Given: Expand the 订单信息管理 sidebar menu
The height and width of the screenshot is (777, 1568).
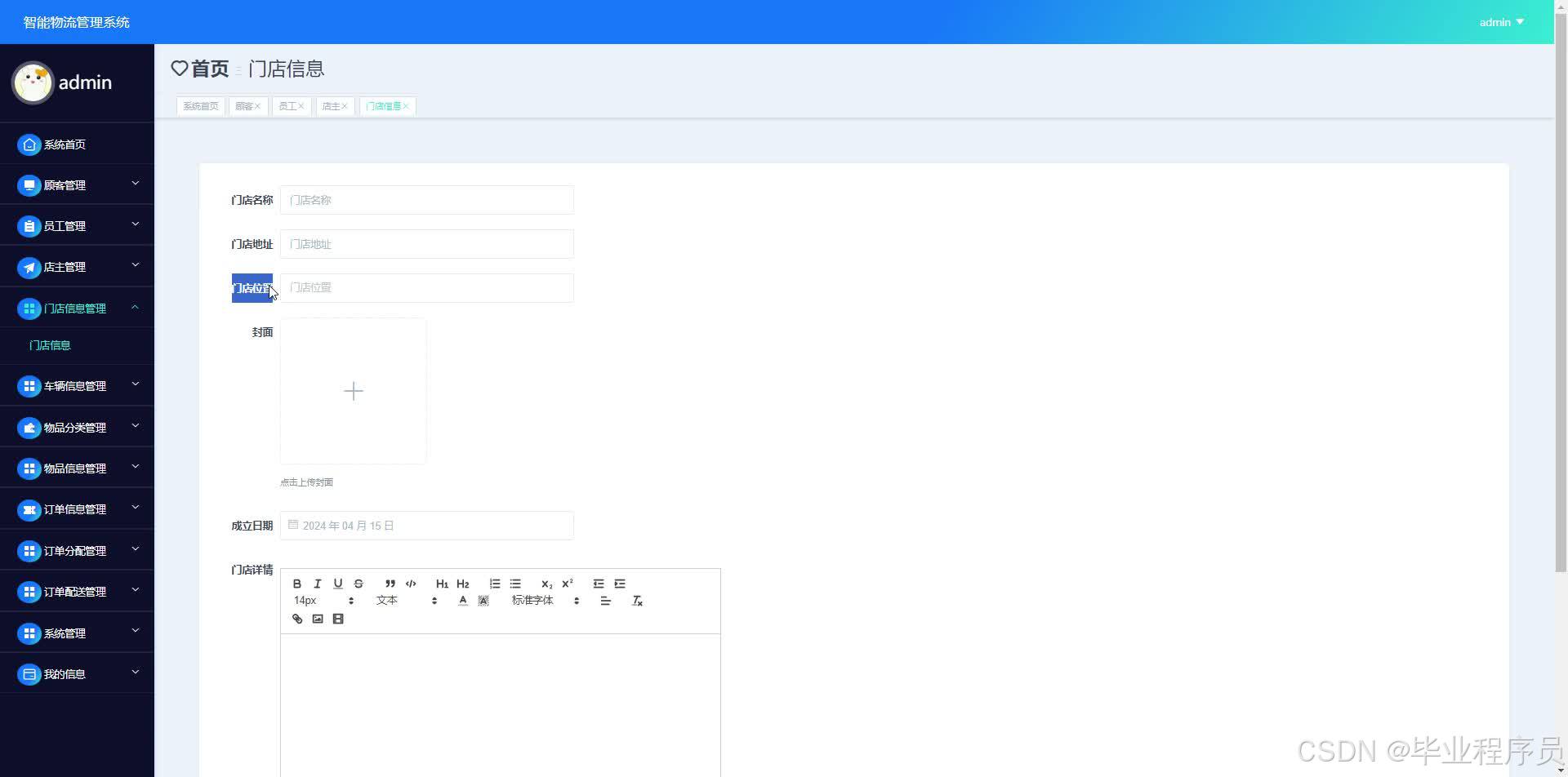Looking at the screenshot, I should click(77, 508).
